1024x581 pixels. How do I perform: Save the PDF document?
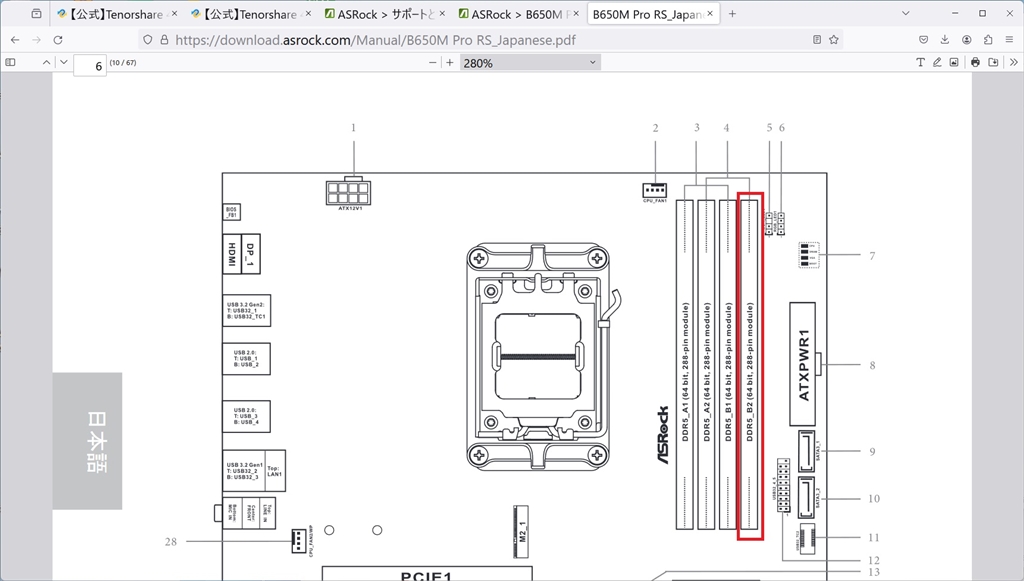[993, 63]
